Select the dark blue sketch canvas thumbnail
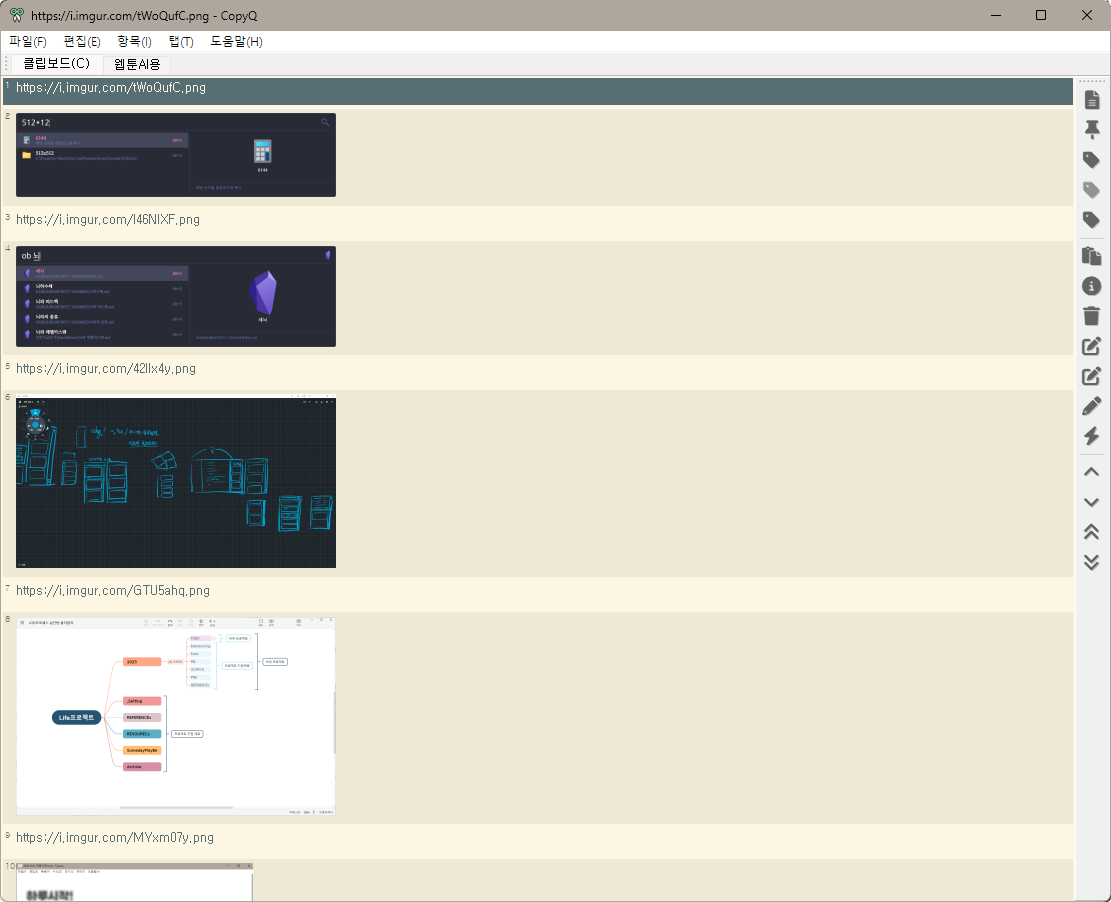This screenshot has width=1111, height=902. pyautogui.click(x=176, y=481)
